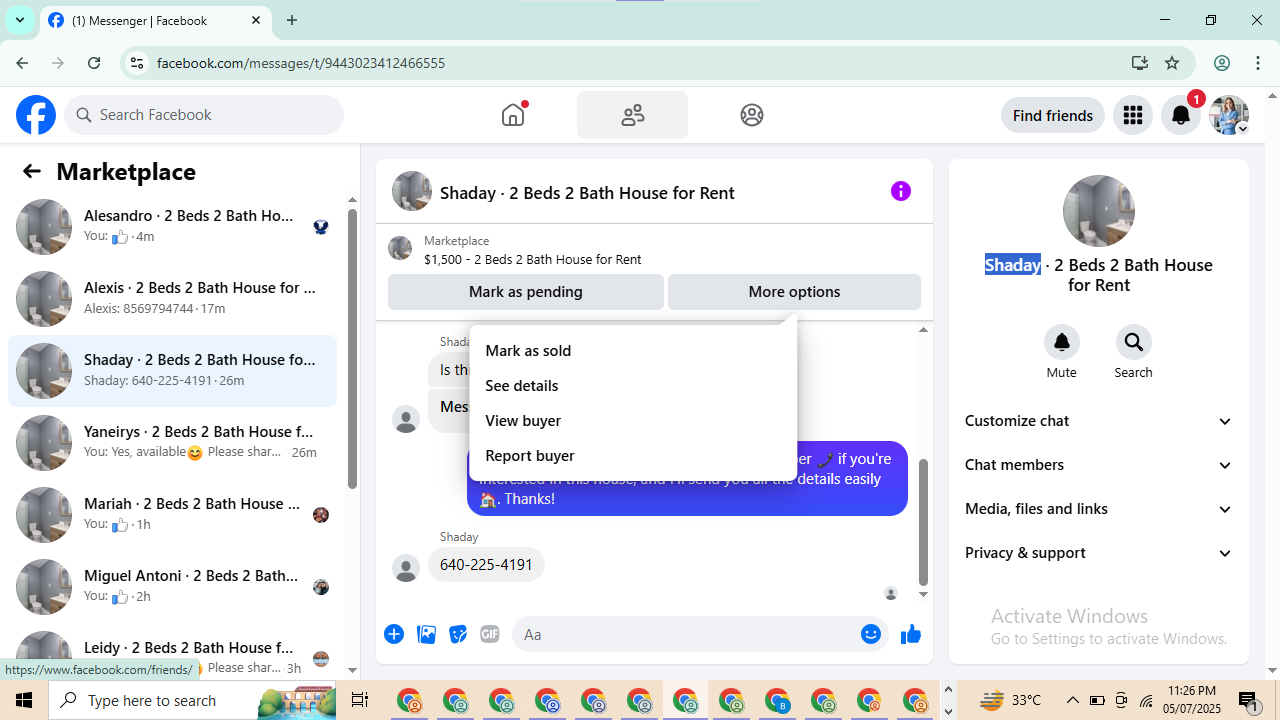Image resolution: width=1280 pixels, height=720 pixels.
Task: Click the Facebook logo icon
Action: (x=36, y=115)
